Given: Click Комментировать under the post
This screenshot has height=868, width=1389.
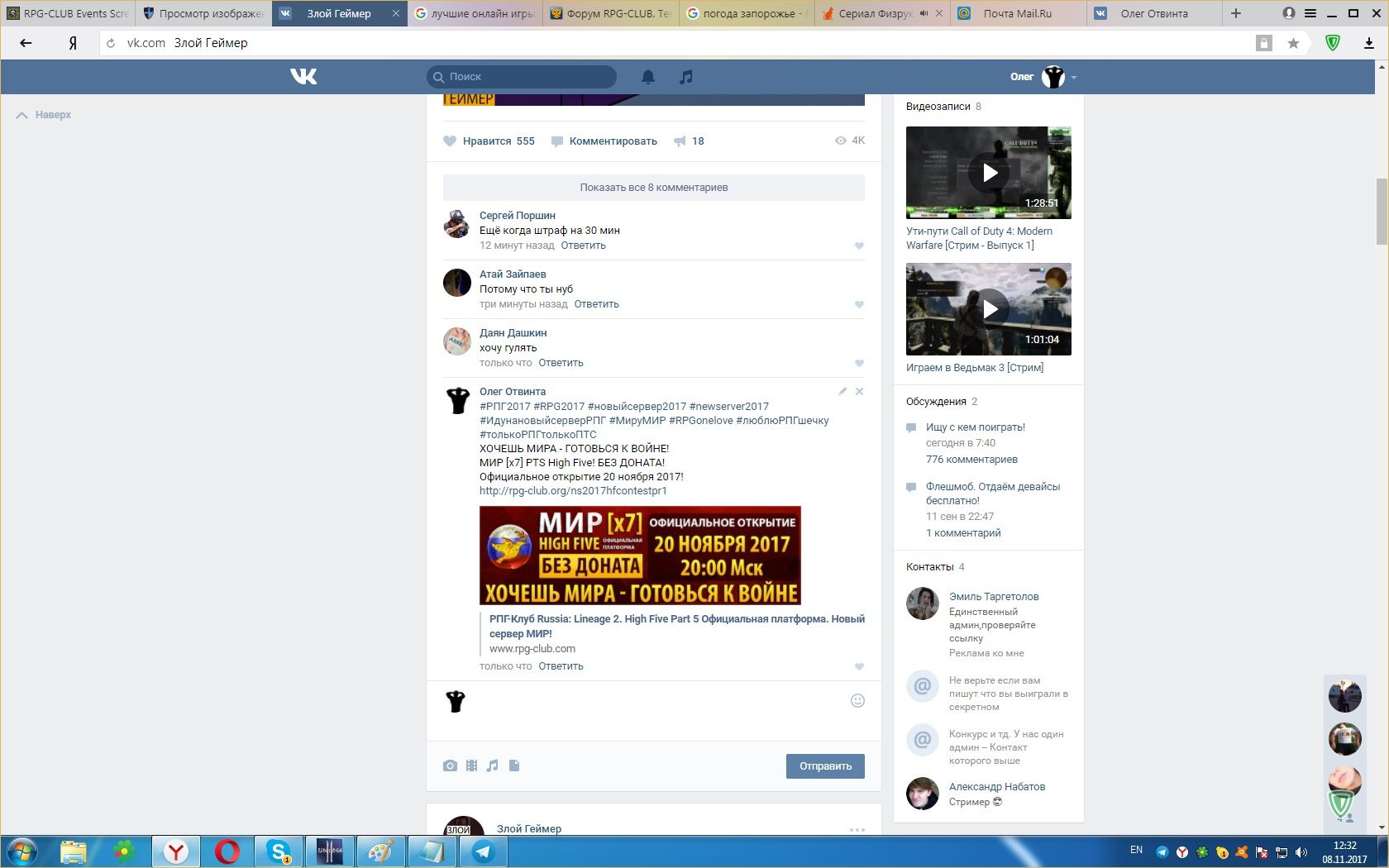Looking at the screenshot, I should 604,141.
